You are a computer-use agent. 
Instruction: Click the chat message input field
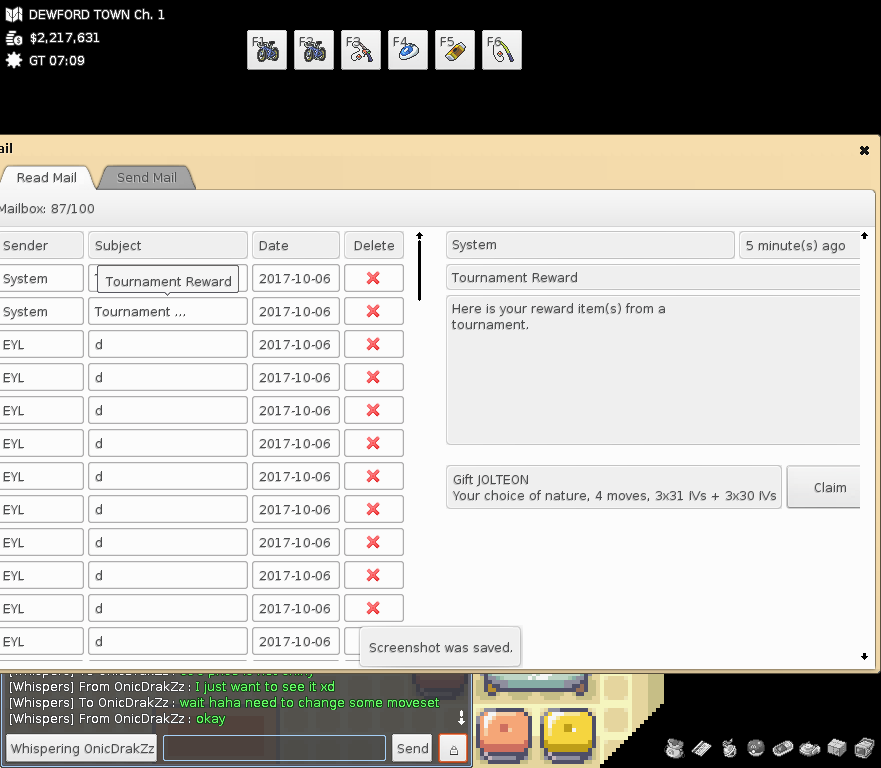pos(274,748)
